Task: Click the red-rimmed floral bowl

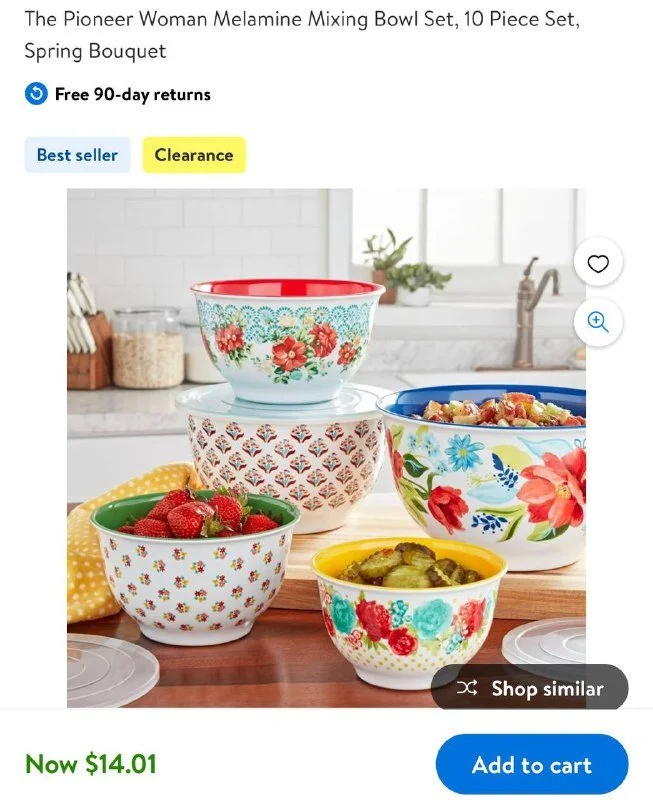Action: [x=287, y=339]
